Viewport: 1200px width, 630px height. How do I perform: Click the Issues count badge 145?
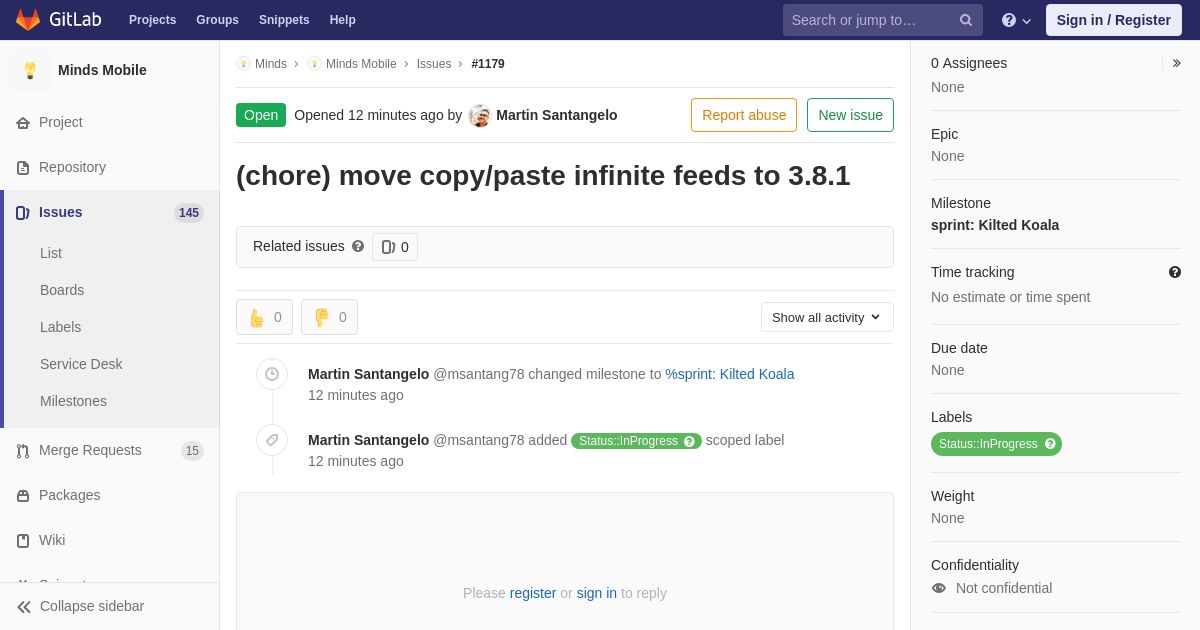click(x=189, y=212)
